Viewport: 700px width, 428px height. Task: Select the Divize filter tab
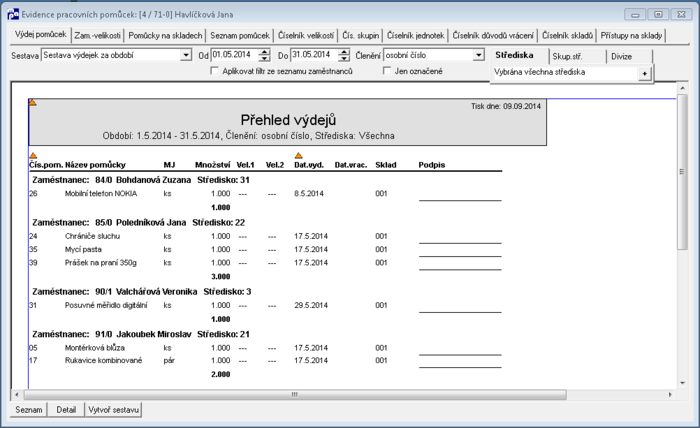tap(629, 57)
